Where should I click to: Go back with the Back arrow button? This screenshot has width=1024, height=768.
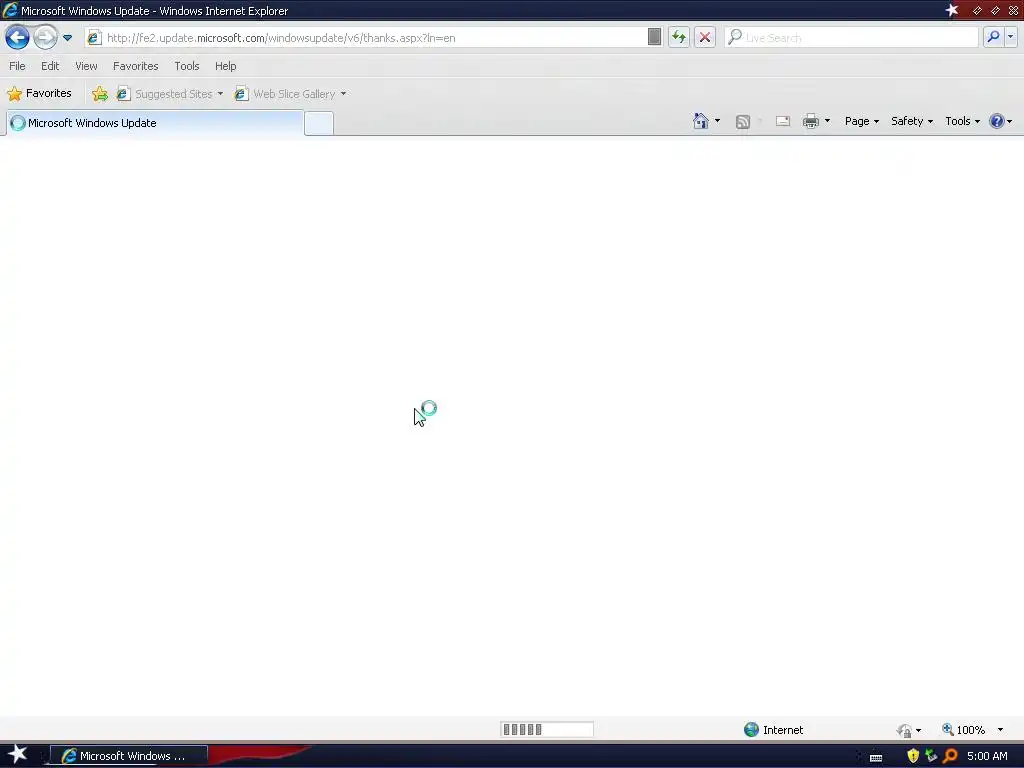coord(18,37)
